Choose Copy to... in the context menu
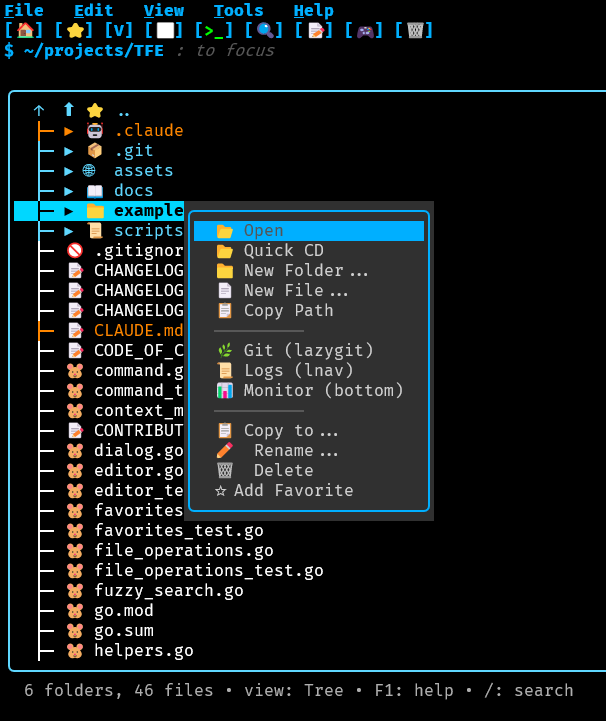The width and height of the screenshot is (606, 721). point(309,431)
